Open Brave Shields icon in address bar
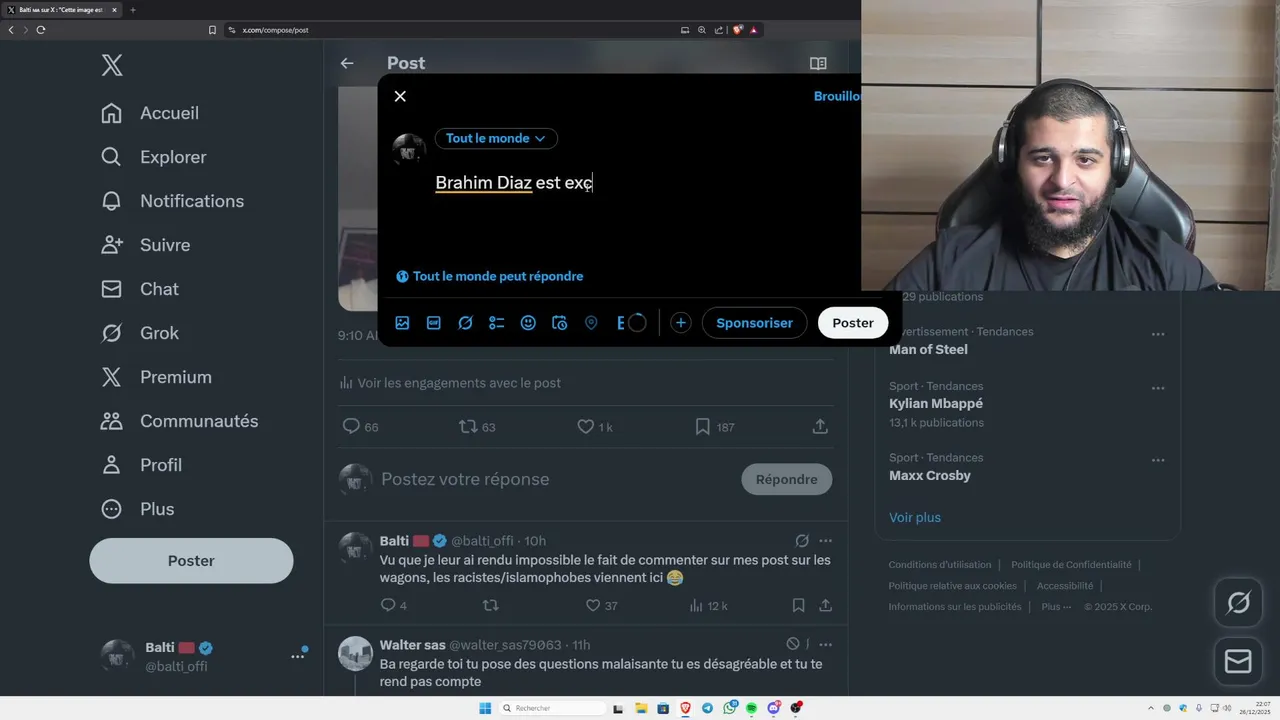 pos(738,30)
